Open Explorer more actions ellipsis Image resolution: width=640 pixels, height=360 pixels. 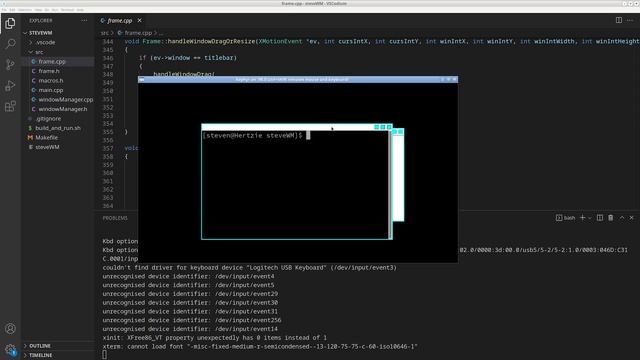84,20
